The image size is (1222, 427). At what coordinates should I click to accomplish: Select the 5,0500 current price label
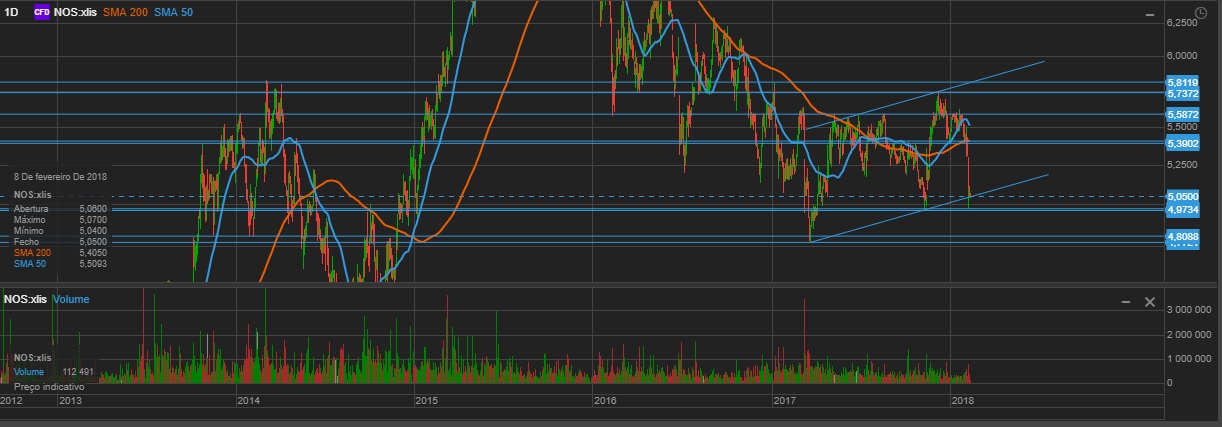[1183, 198]
